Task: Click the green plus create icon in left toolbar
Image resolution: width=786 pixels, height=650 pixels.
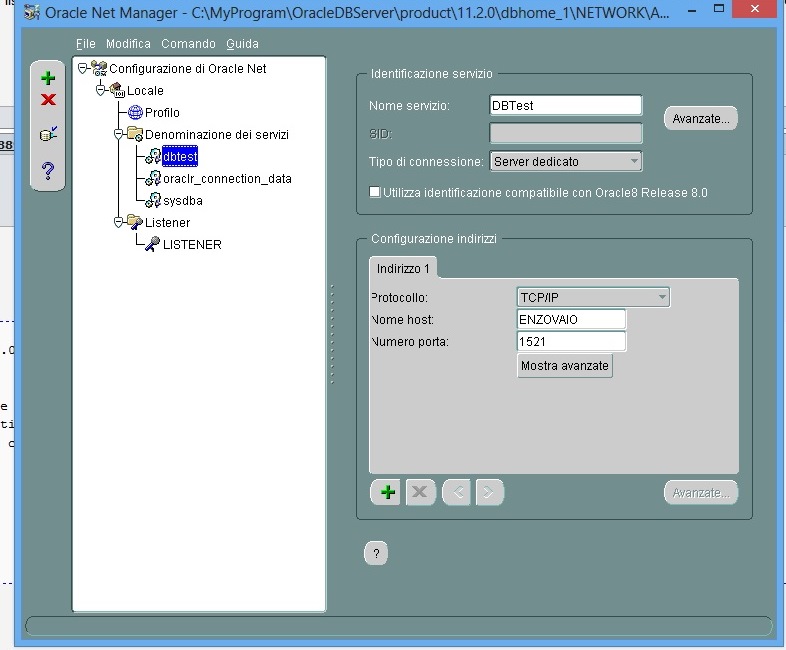Action: 48,78
